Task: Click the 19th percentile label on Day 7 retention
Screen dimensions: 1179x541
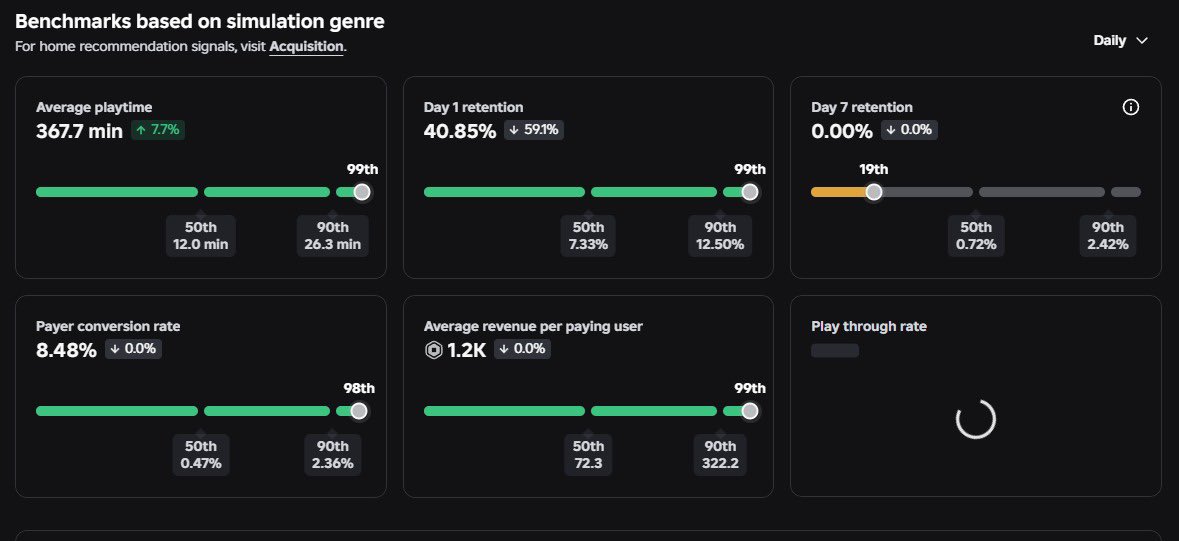Action: click(874, 169)
